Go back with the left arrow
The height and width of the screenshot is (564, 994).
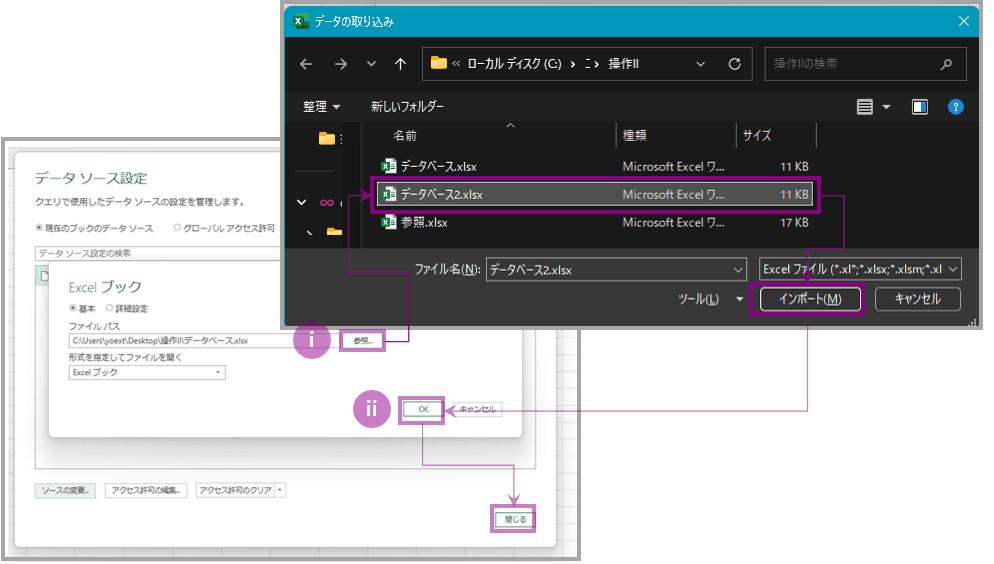pyautogui.click(x=306, y=64)
